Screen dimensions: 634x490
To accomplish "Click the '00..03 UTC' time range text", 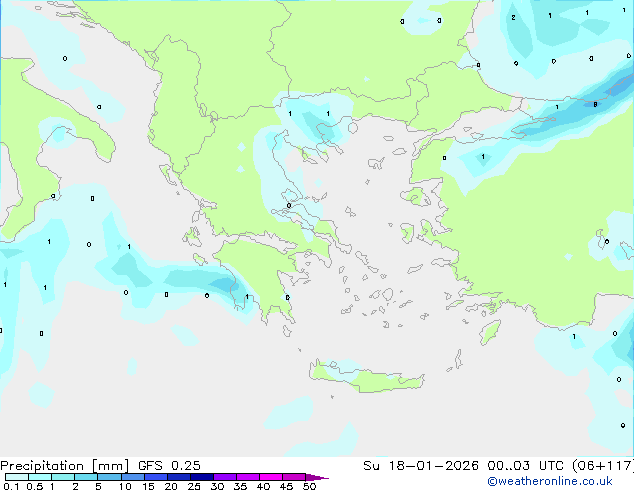I will pos(525,466).
